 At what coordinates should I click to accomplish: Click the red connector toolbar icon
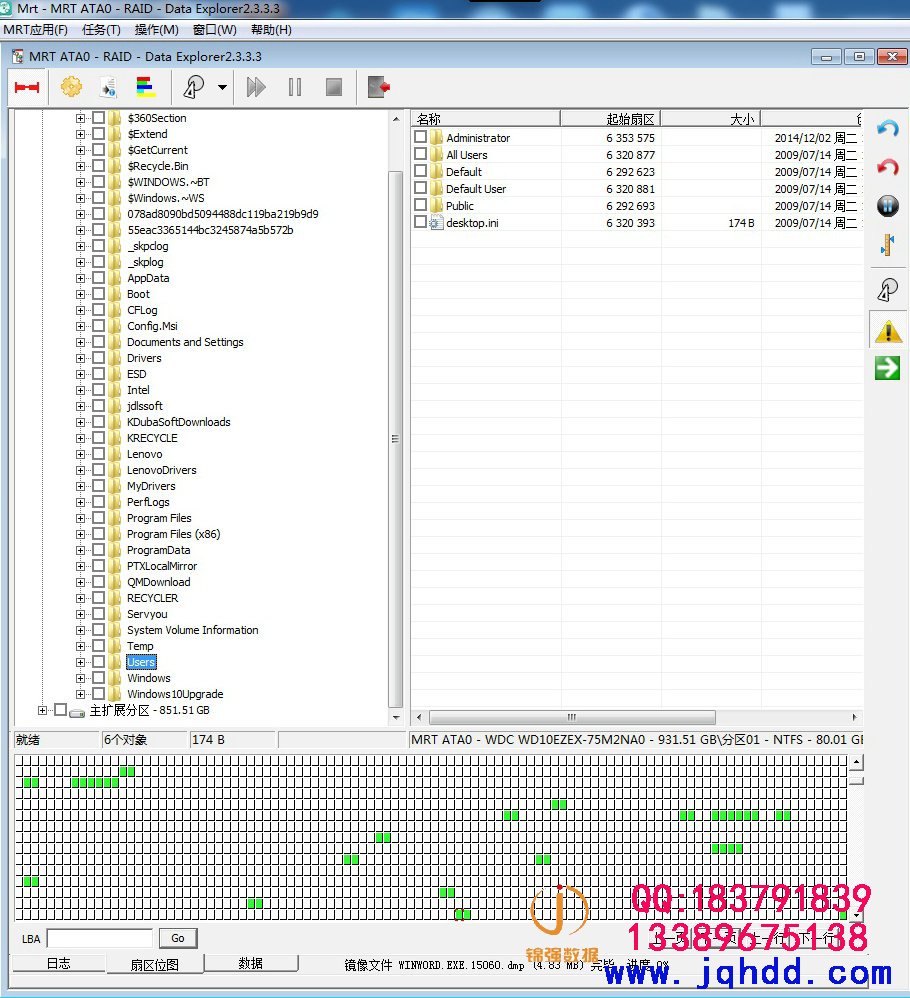pos(27,87)
